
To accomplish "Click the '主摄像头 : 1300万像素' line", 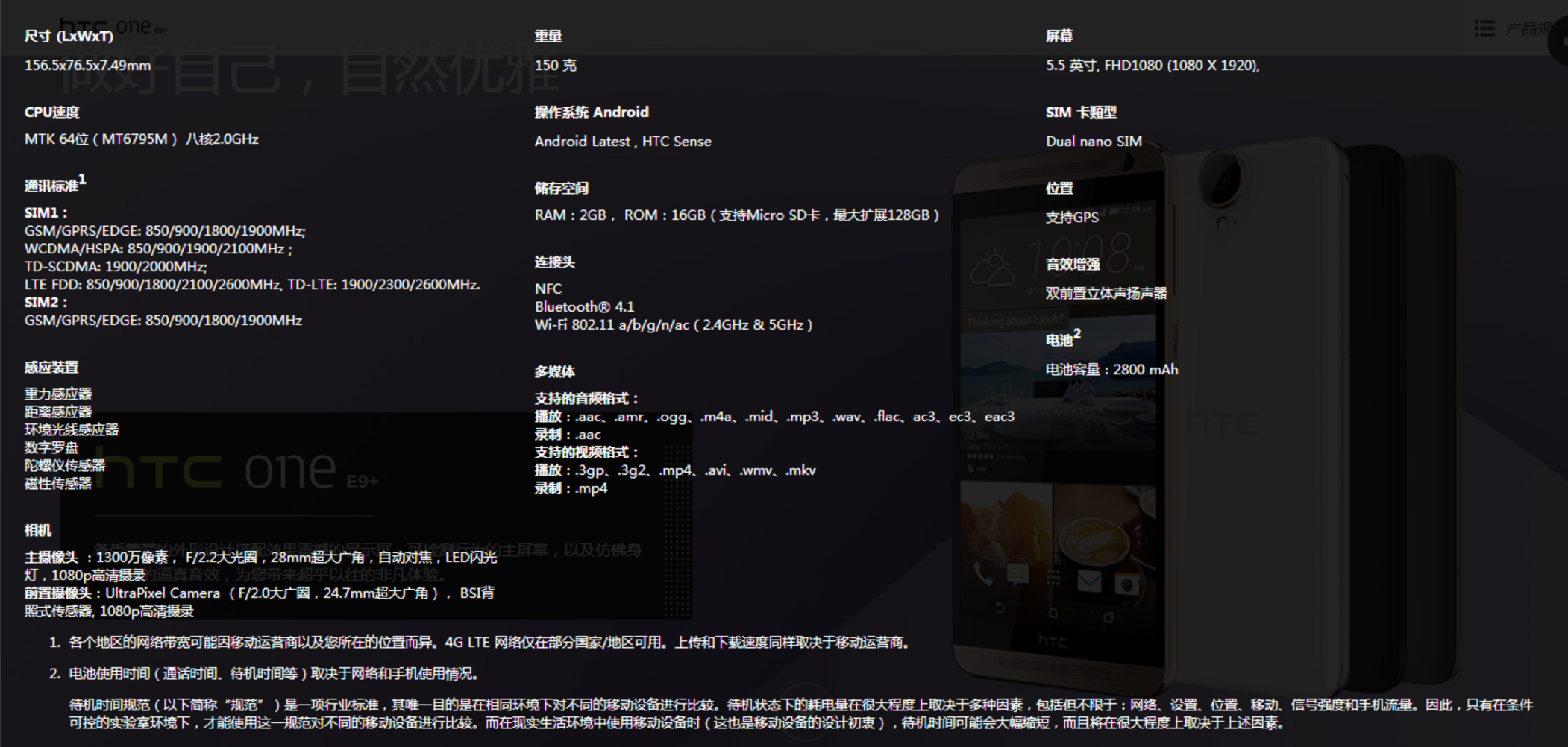I will [260, 566].
